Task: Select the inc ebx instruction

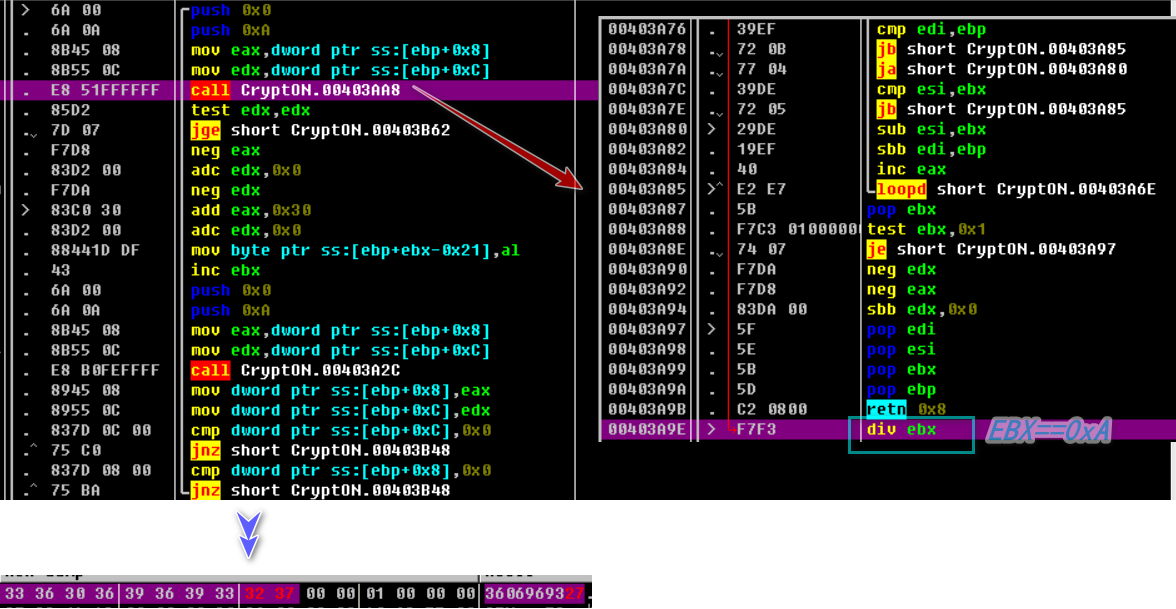Action: pyautogui.click(x=225, y=270)
